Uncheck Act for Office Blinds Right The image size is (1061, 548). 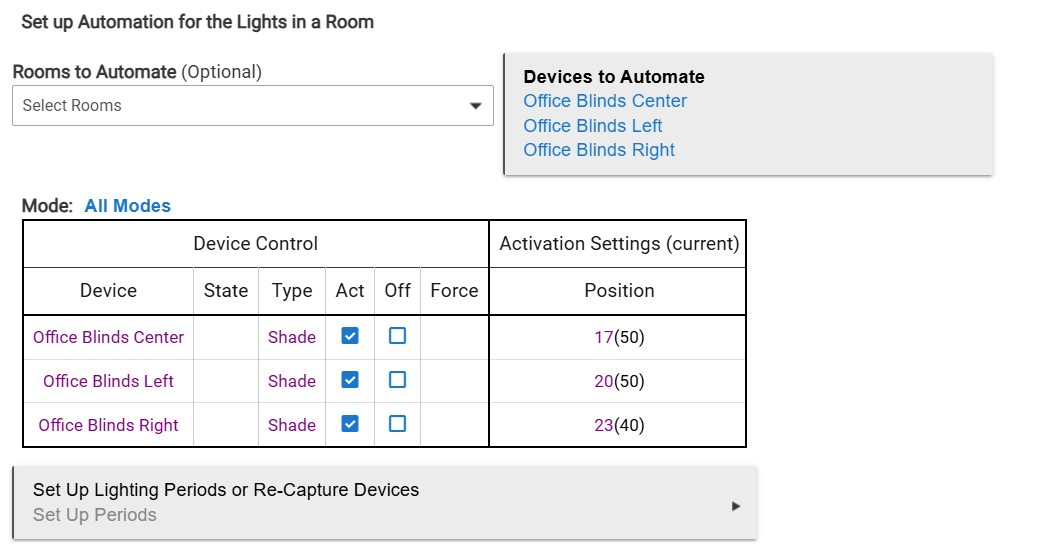[x=350, y=424]
